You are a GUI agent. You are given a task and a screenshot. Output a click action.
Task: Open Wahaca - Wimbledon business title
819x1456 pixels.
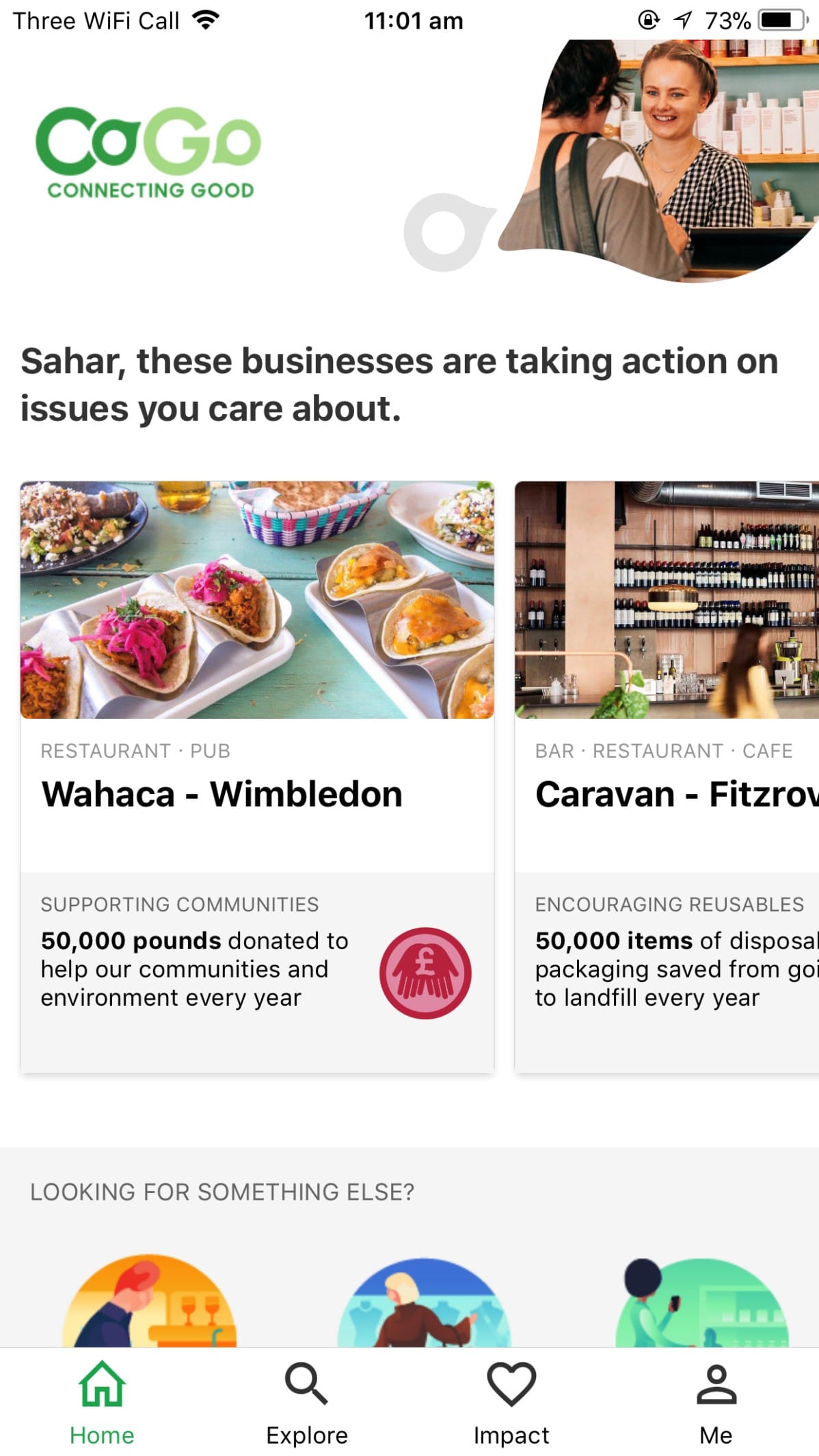point(222,794)
